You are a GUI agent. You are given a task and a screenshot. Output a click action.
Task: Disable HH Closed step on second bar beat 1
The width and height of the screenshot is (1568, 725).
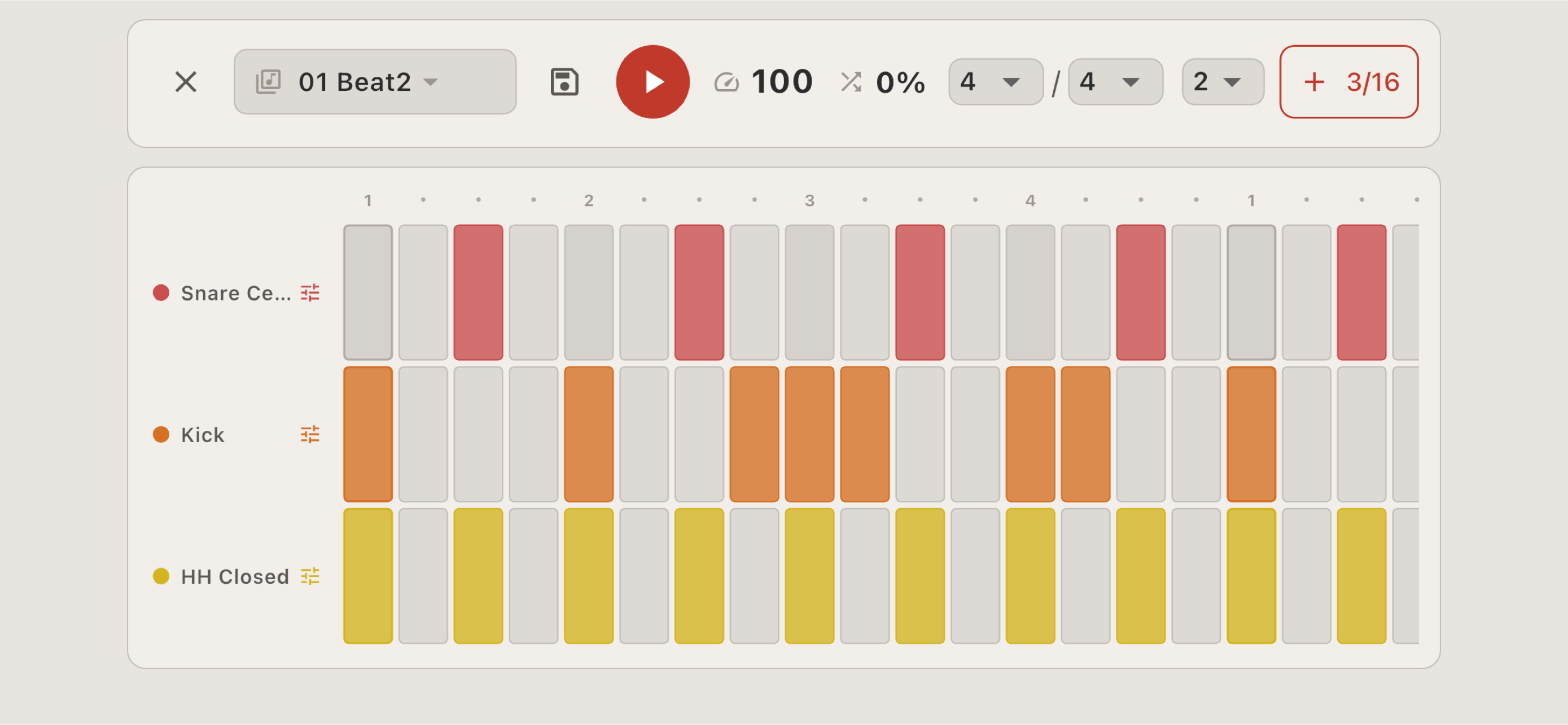click(1251, 576)
